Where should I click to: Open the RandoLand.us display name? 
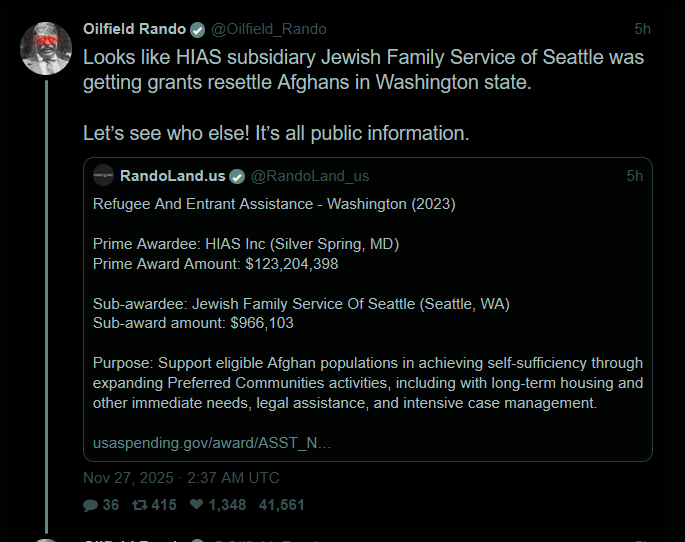[x=172, y=176]
